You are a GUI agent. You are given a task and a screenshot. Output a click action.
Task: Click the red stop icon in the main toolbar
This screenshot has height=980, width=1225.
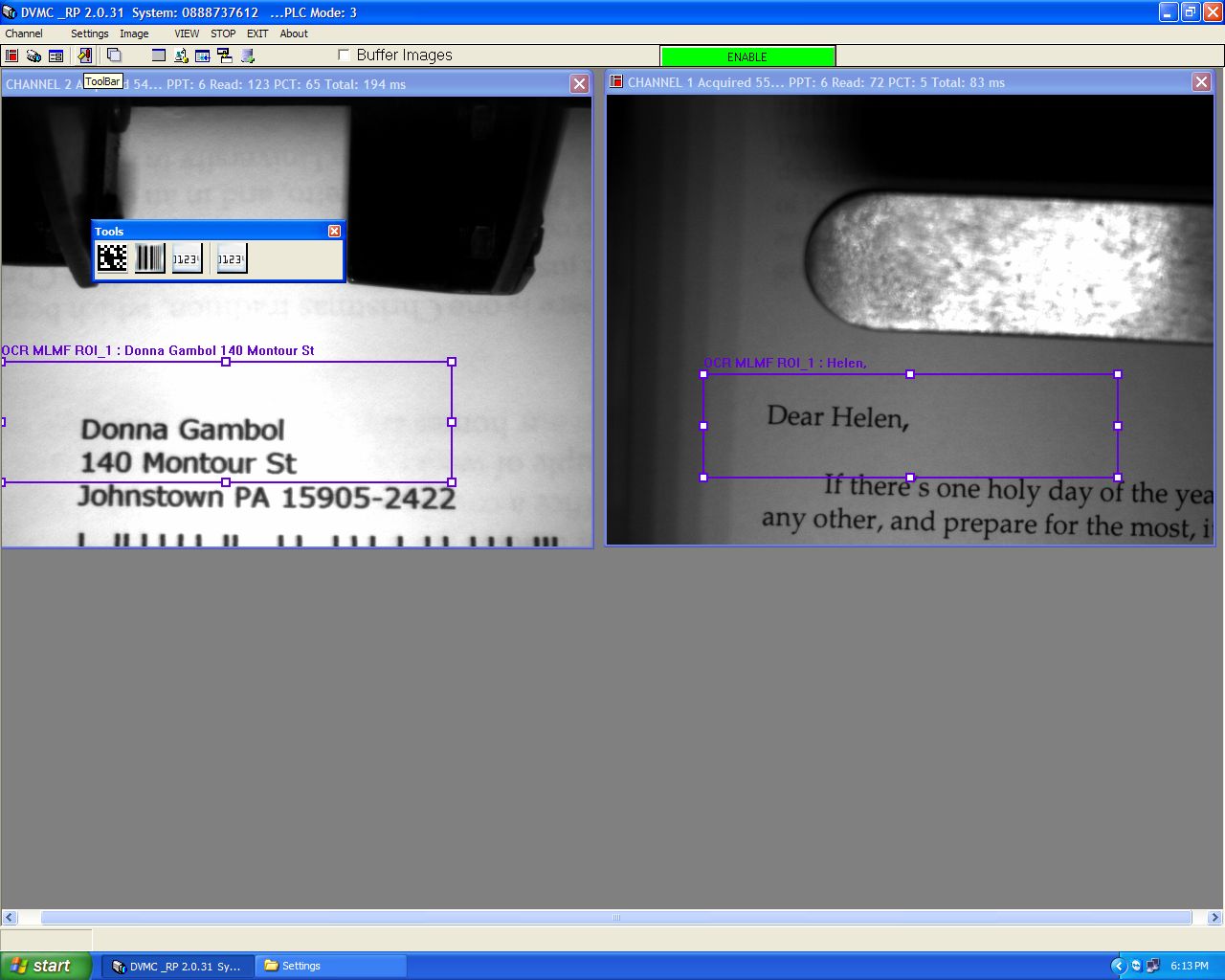[x=12, y=56]
